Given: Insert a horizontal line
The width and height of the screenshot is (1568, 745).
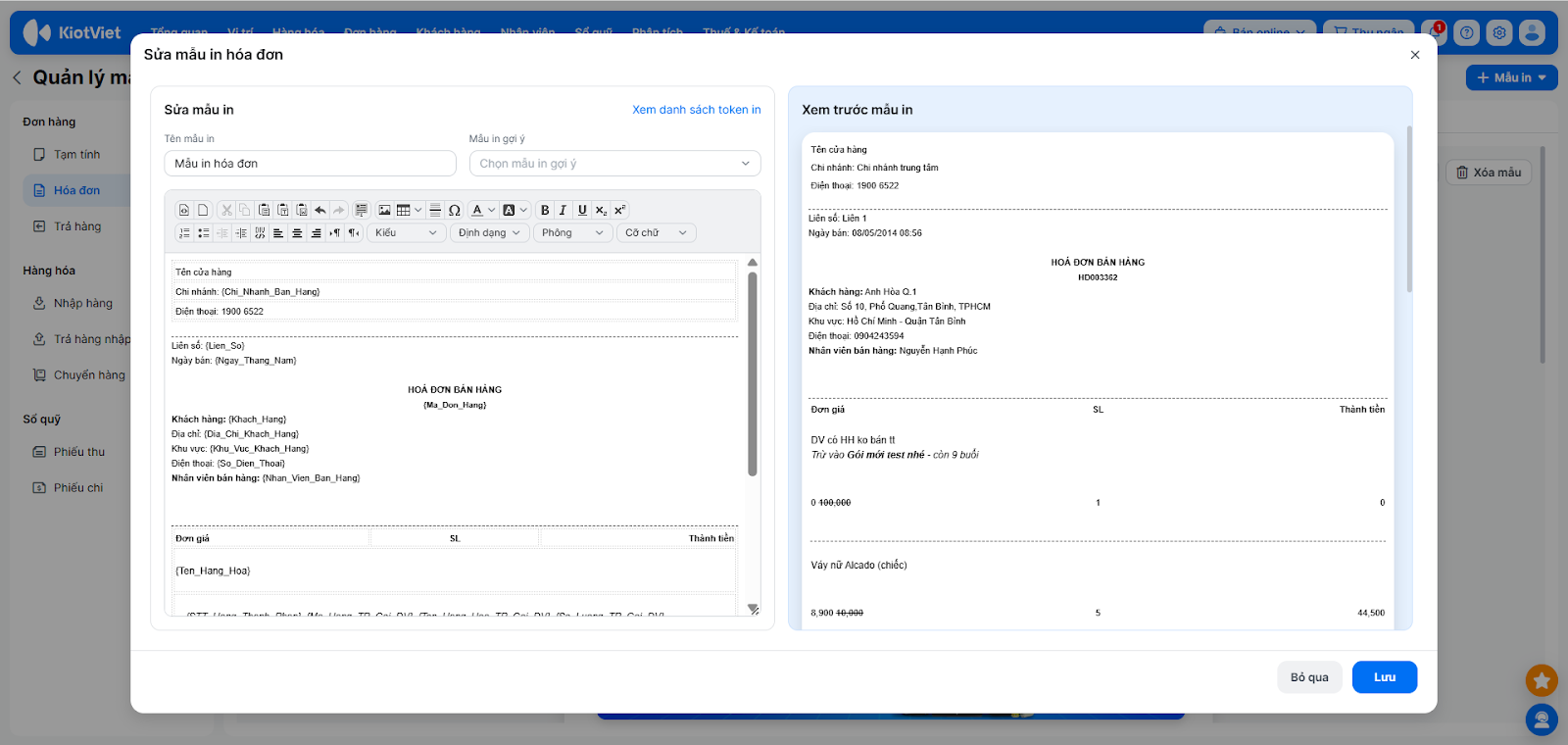Looking at the screenshot, I should click(x=435, y=210).
